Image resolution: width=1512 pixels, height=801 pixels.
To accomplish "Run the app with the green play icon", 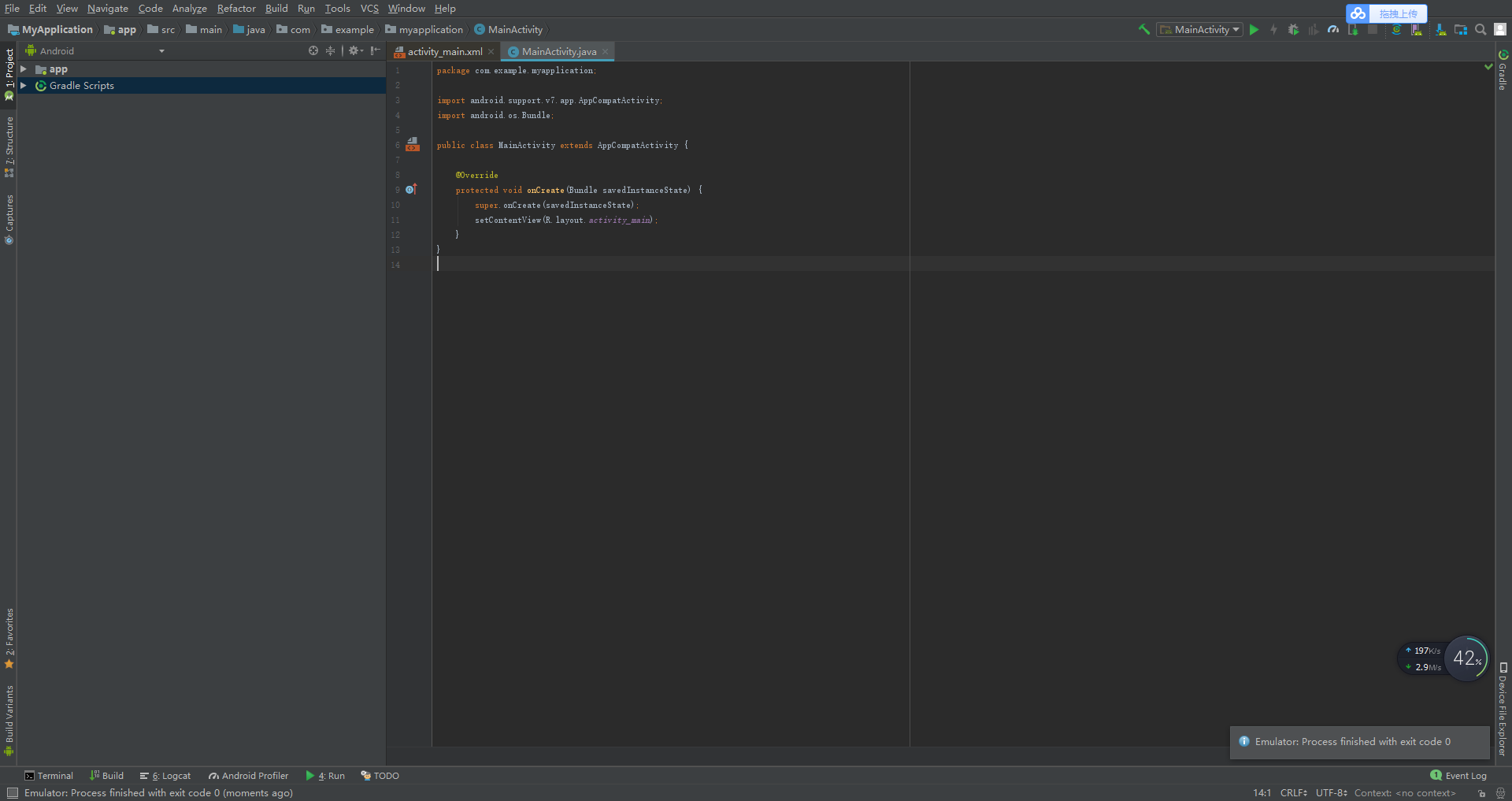I will coord(1254,29).
